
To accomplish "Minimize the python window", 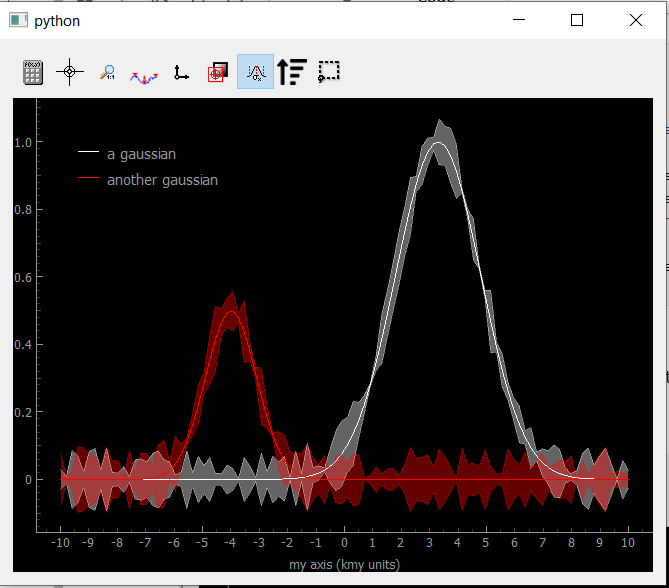I will 519,20.
